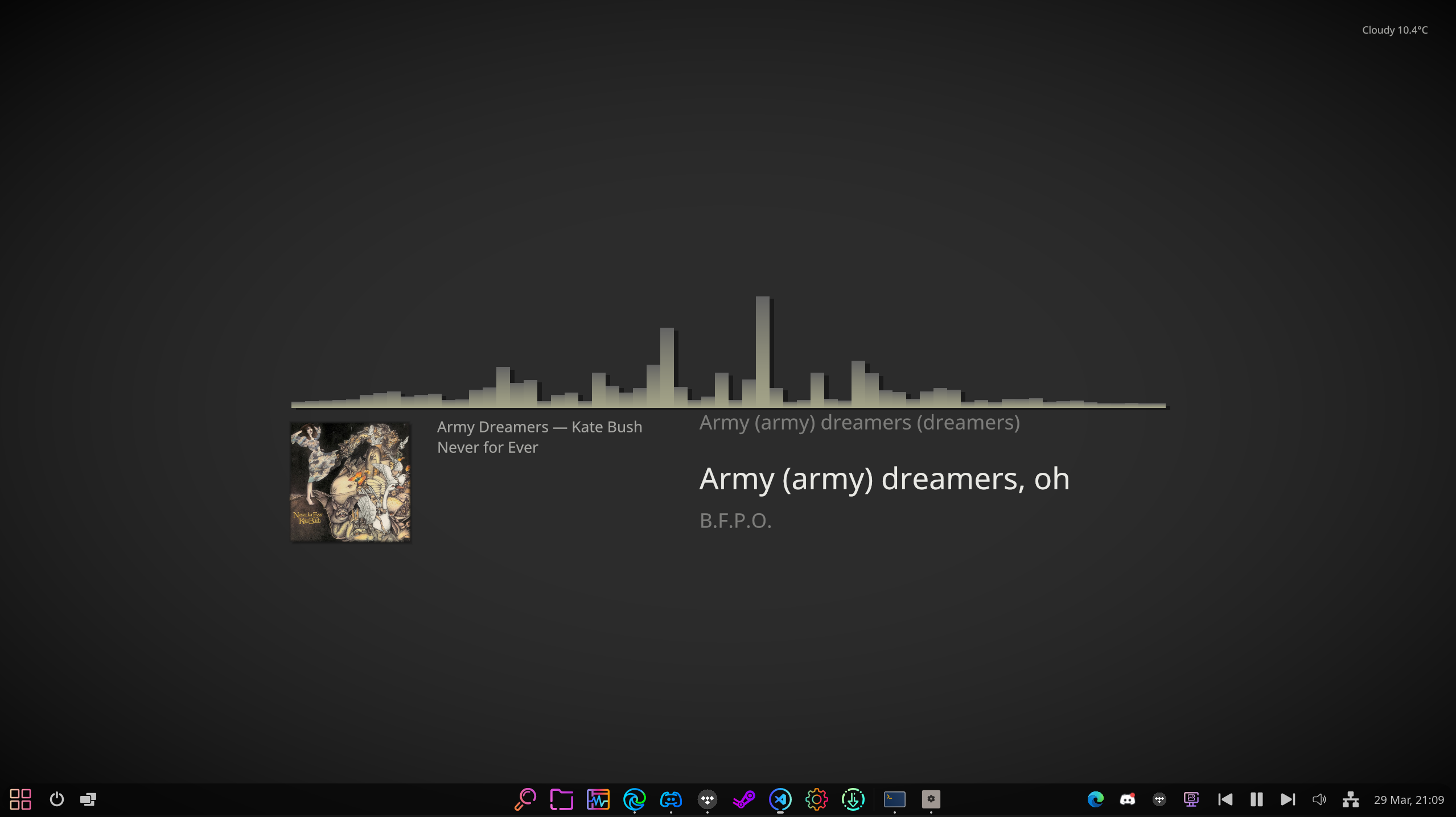Launch Steam from the dock
The image size is (1456, 817).
click(x=743, y=799)
